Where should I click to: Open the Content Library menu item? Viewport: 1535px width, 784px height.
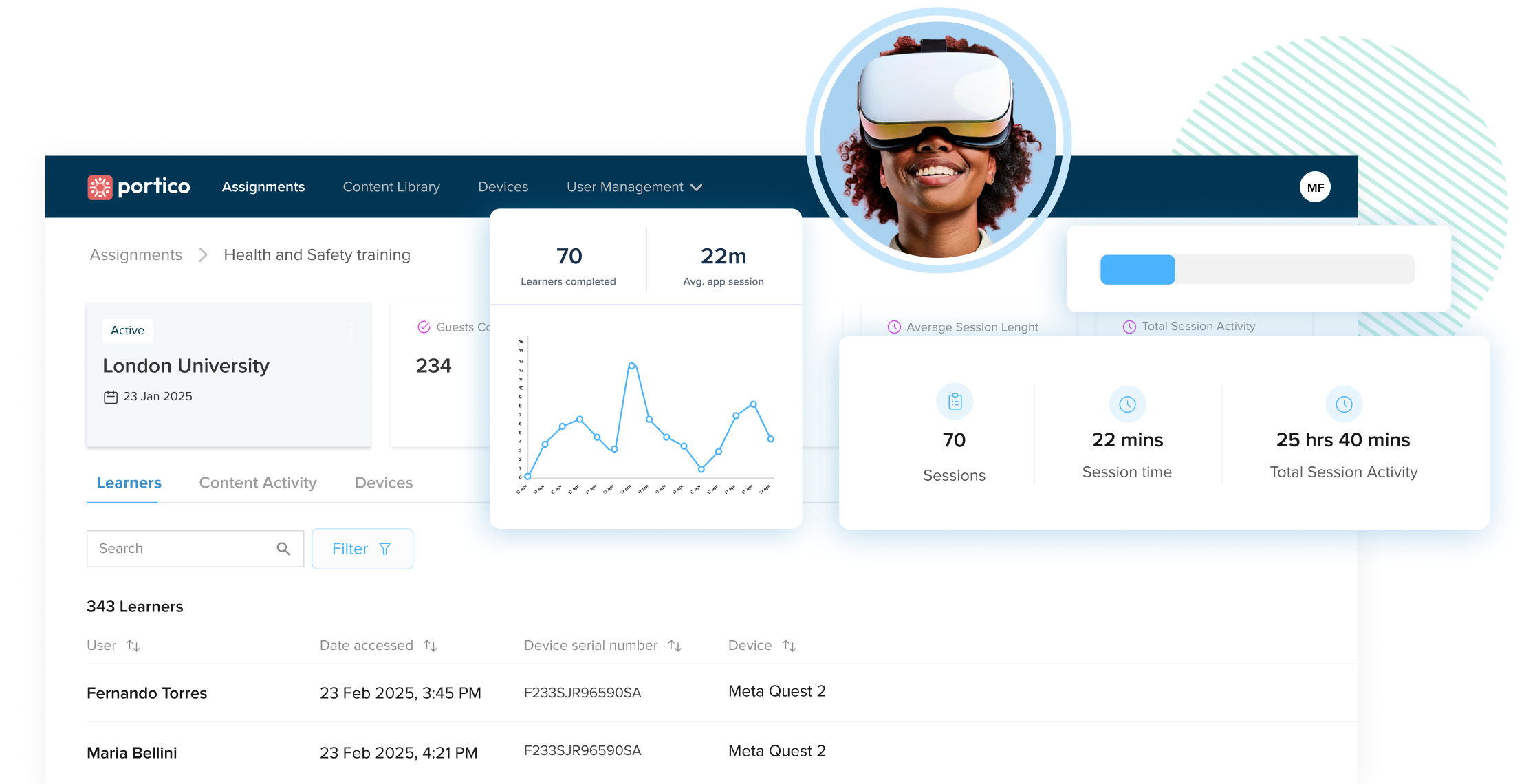(x=391, y=186)
